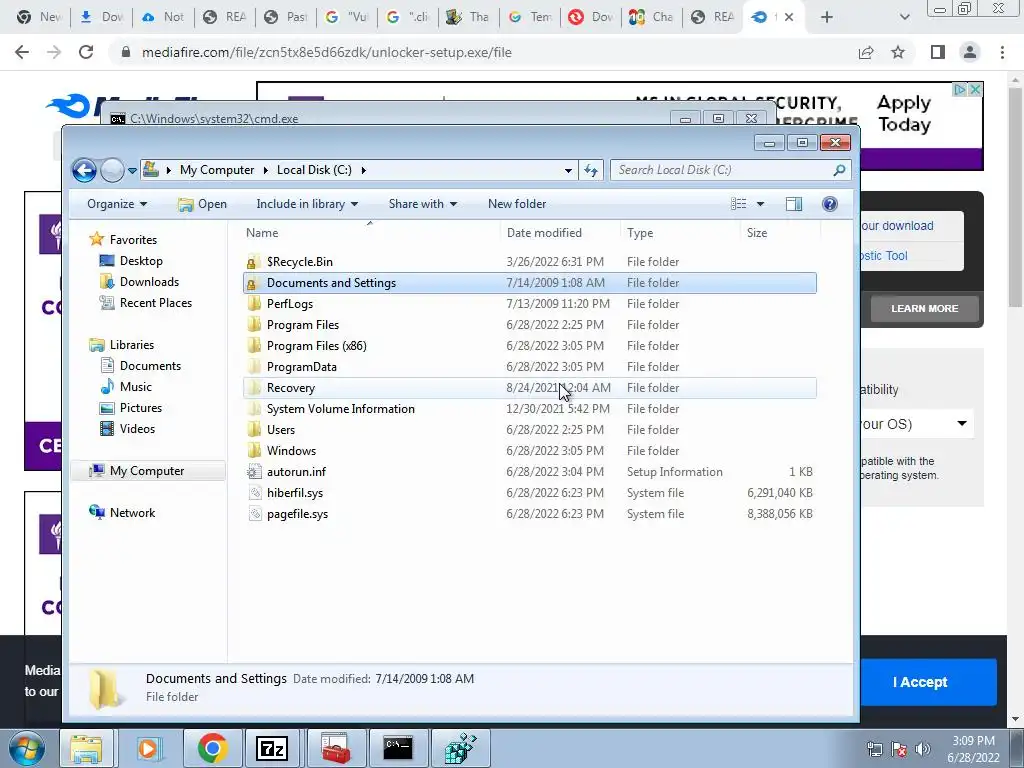Click the Explorer Forward navigation arrow
This screenshot has width=1024, height=768.
pyautogui.click(x=112, y=170)
